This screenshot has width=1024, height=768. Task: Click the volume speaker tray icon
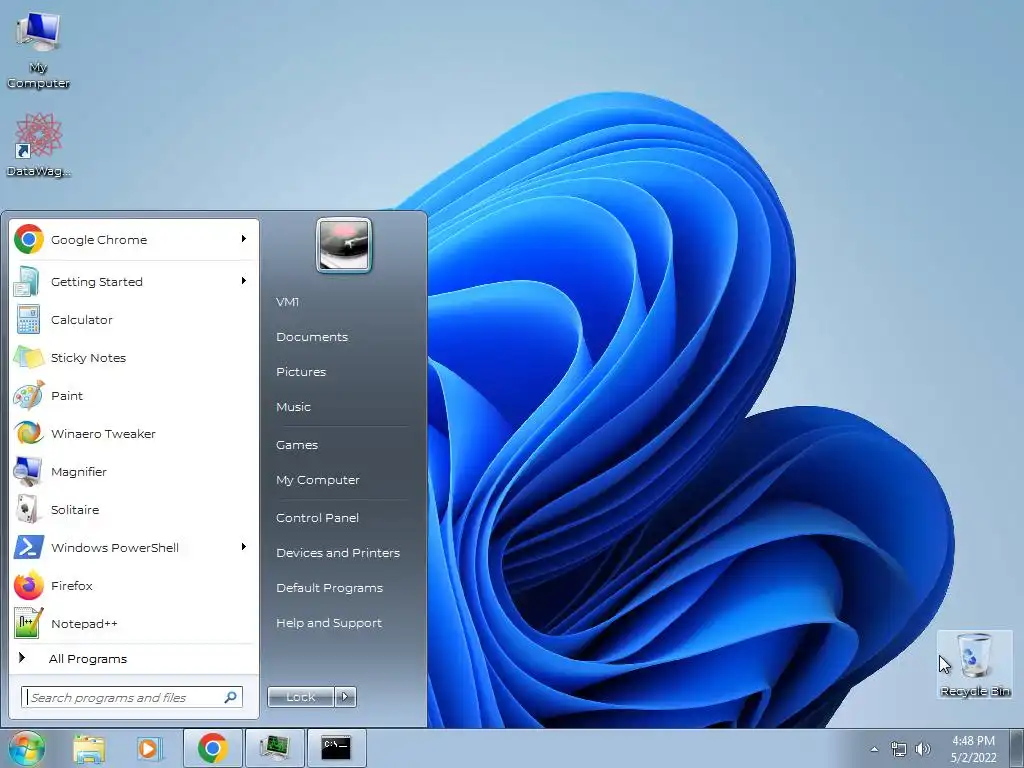click(923, 749)
